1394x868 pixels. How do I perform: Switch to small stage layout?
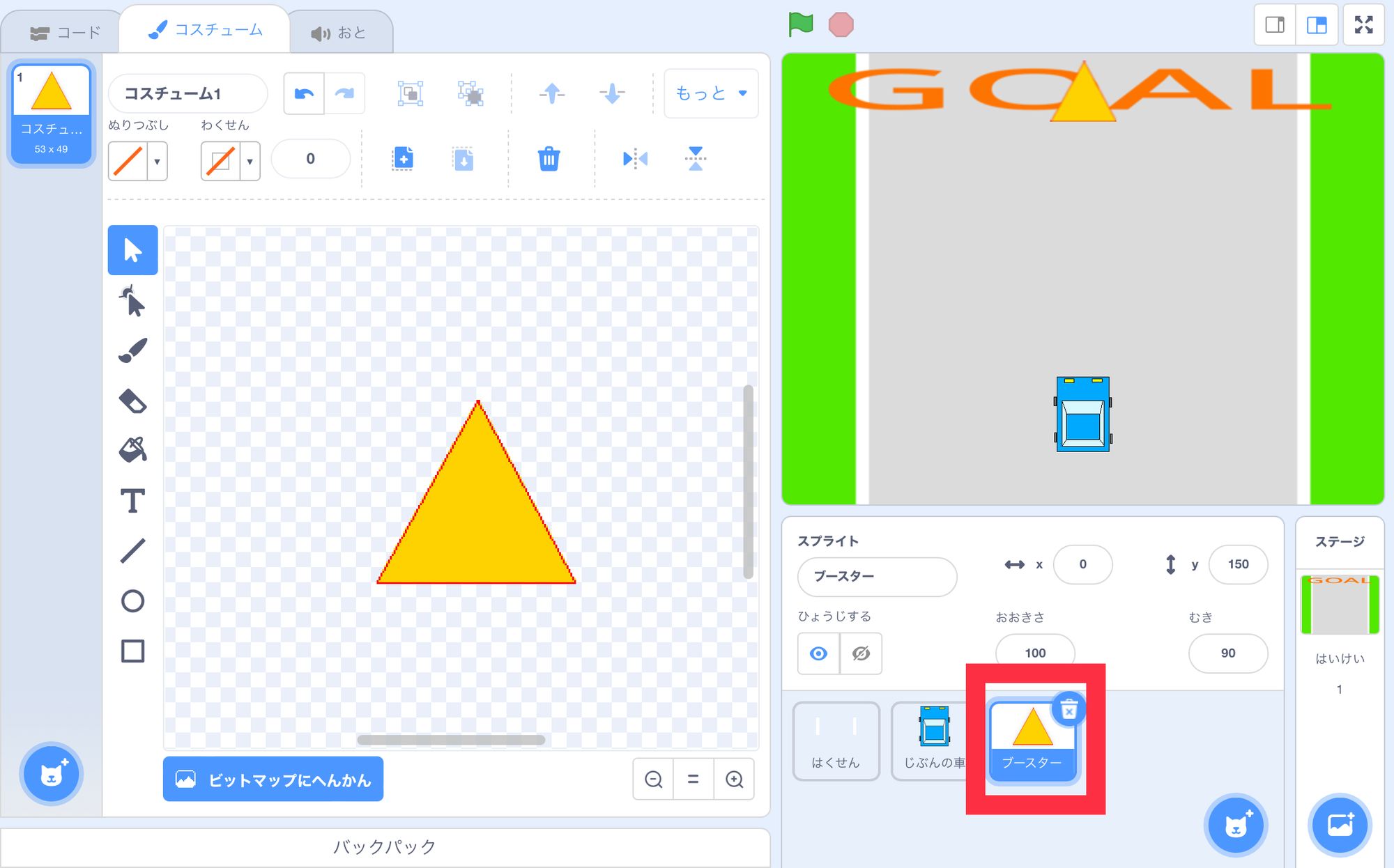[x=1275, y=25]
